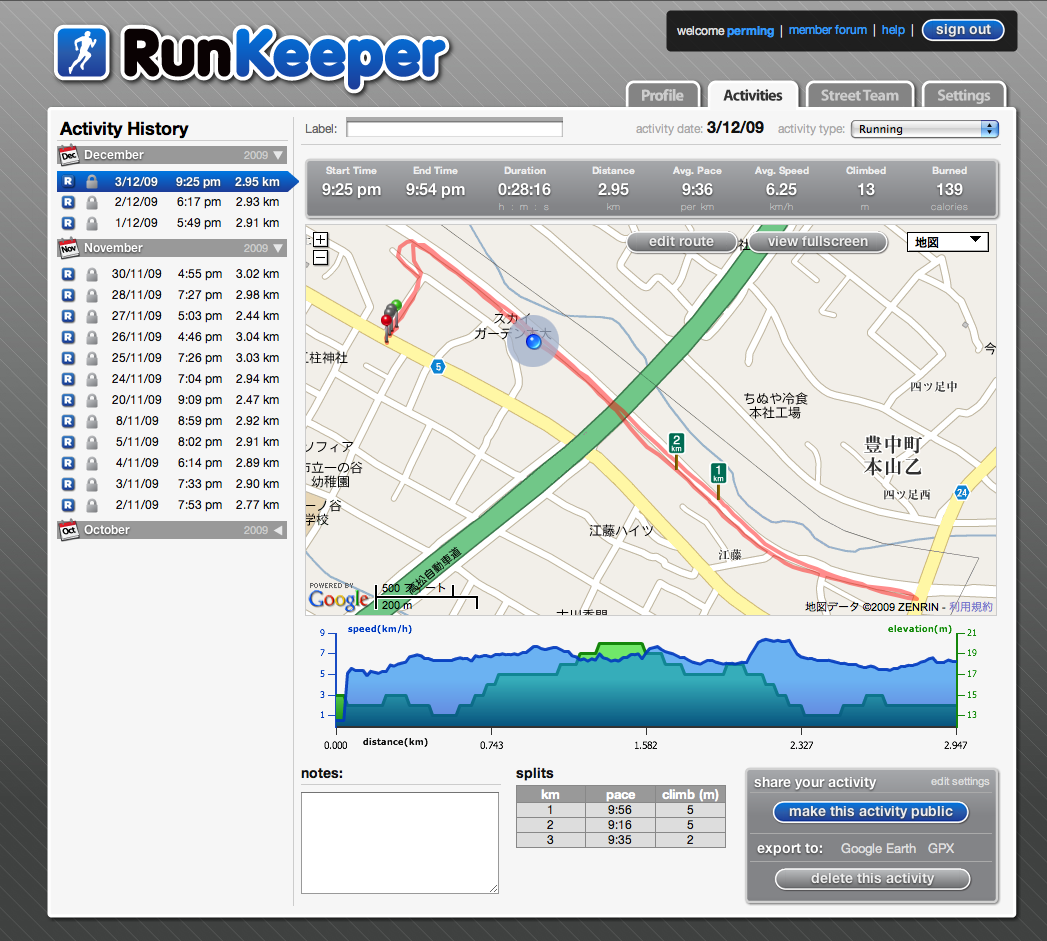Expand the October 2009 section
Viewport: 1047px width, 941px height.
[278, 530]
